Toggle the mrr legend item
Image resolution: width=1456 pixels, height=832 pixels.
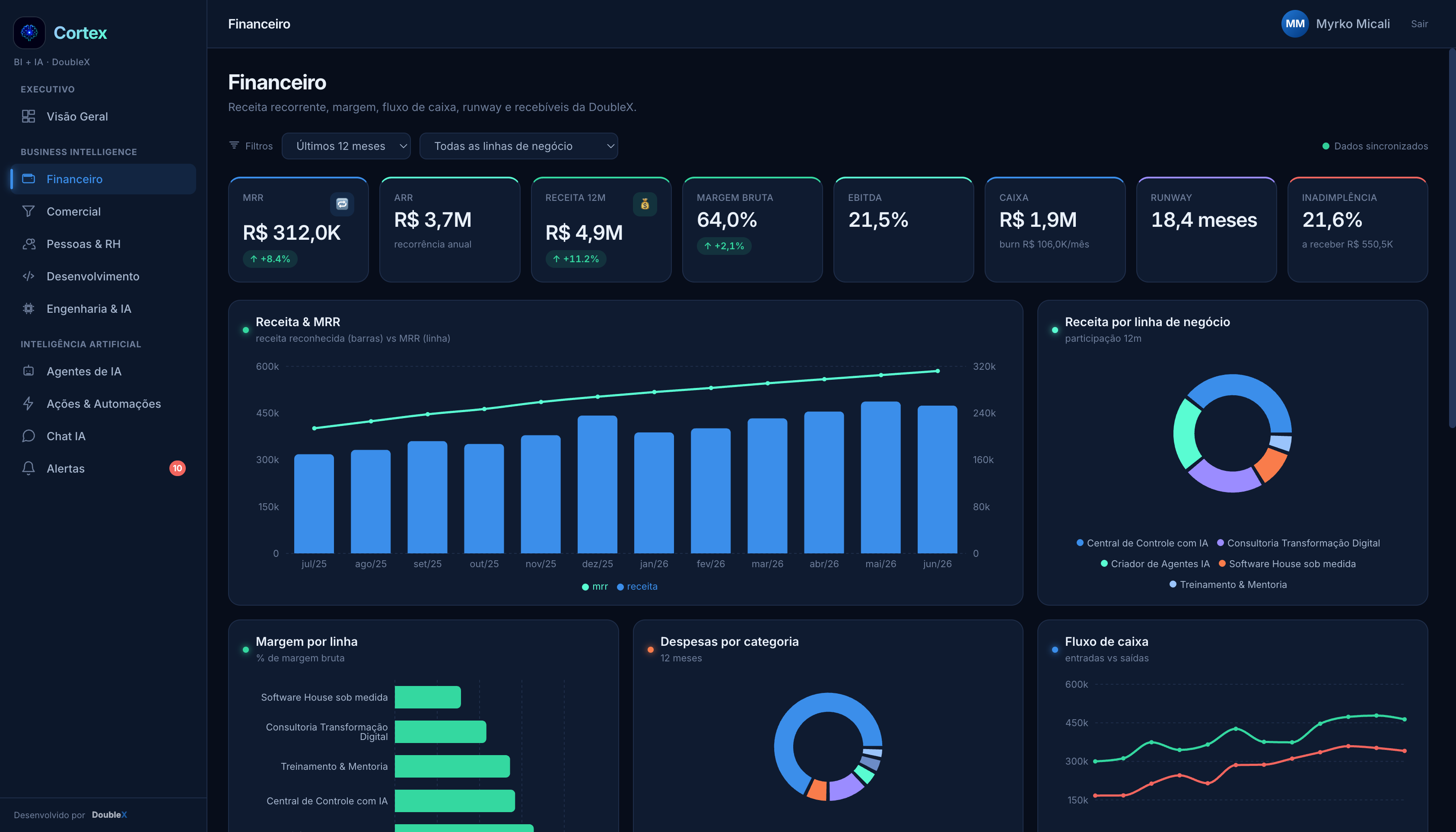pos(594,587)
